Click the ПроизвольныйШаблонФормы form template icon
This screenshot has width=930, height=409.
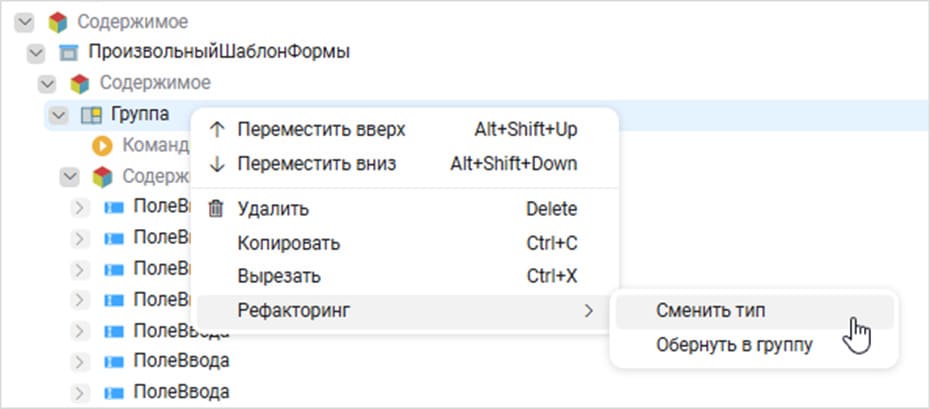[68, 52]
